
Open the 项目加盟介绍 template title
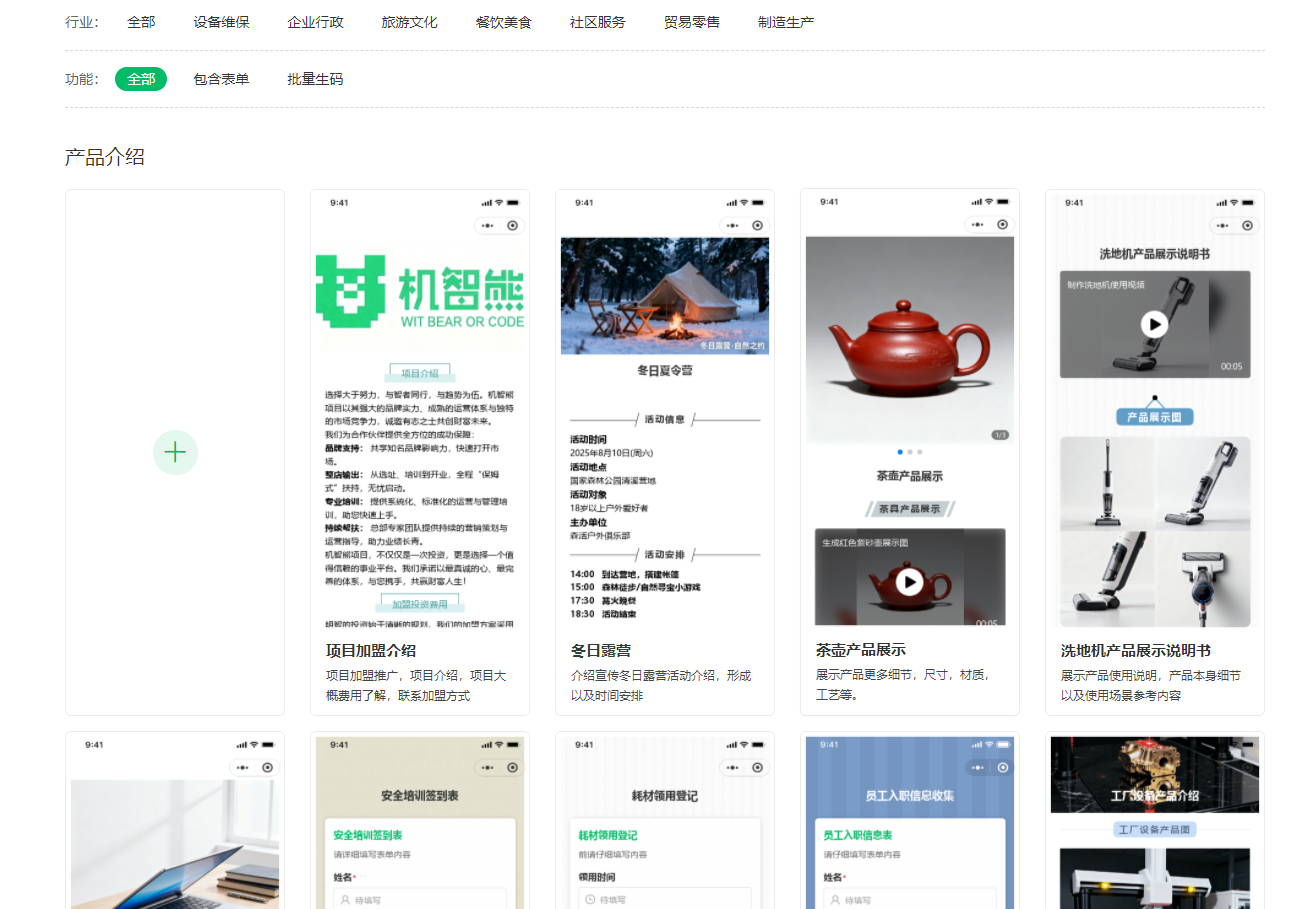(371, 651)
